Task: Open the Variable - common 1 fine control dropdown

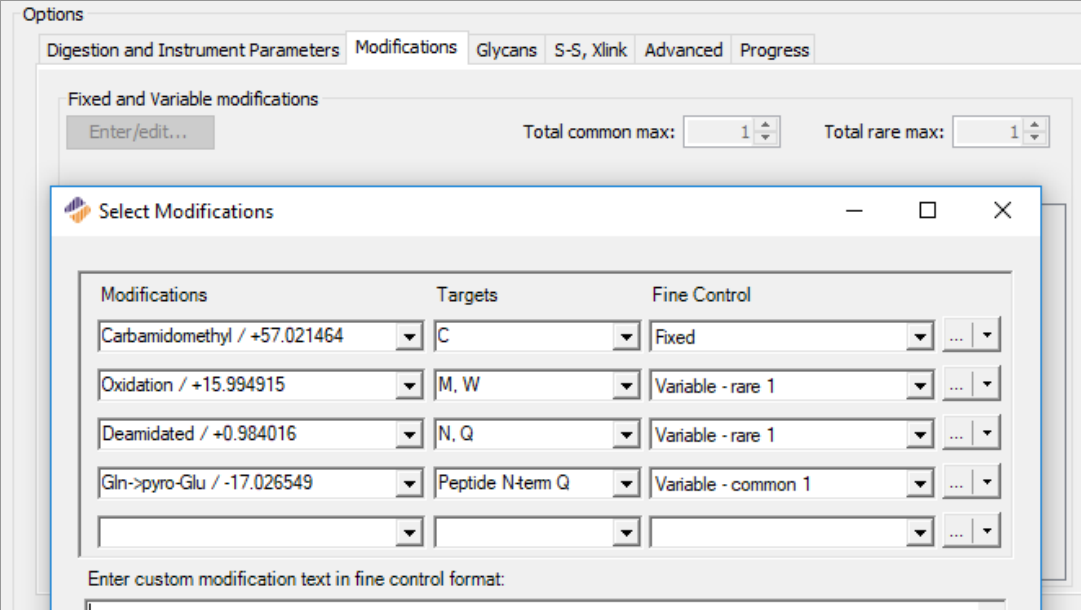Action: pyautogui.click(x=921, y=484)
